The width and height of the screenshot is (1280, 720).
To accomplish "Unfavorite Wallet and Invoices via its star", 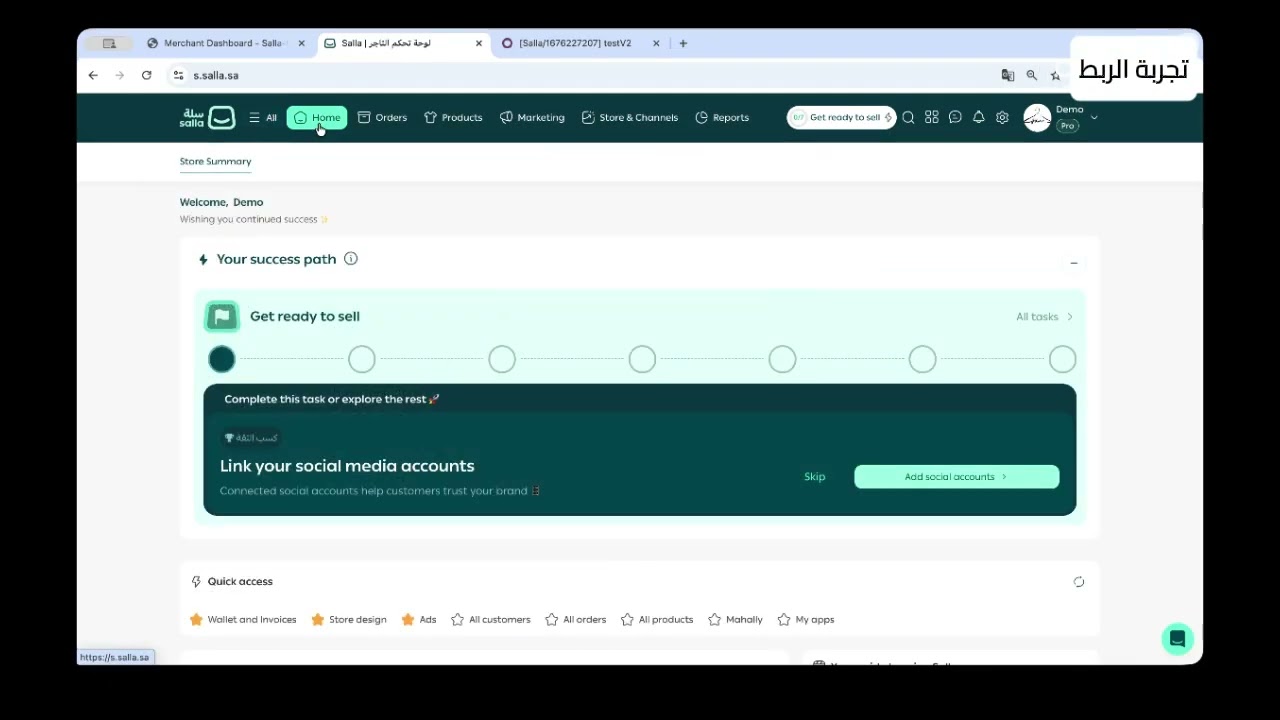I will coord(196,620).
